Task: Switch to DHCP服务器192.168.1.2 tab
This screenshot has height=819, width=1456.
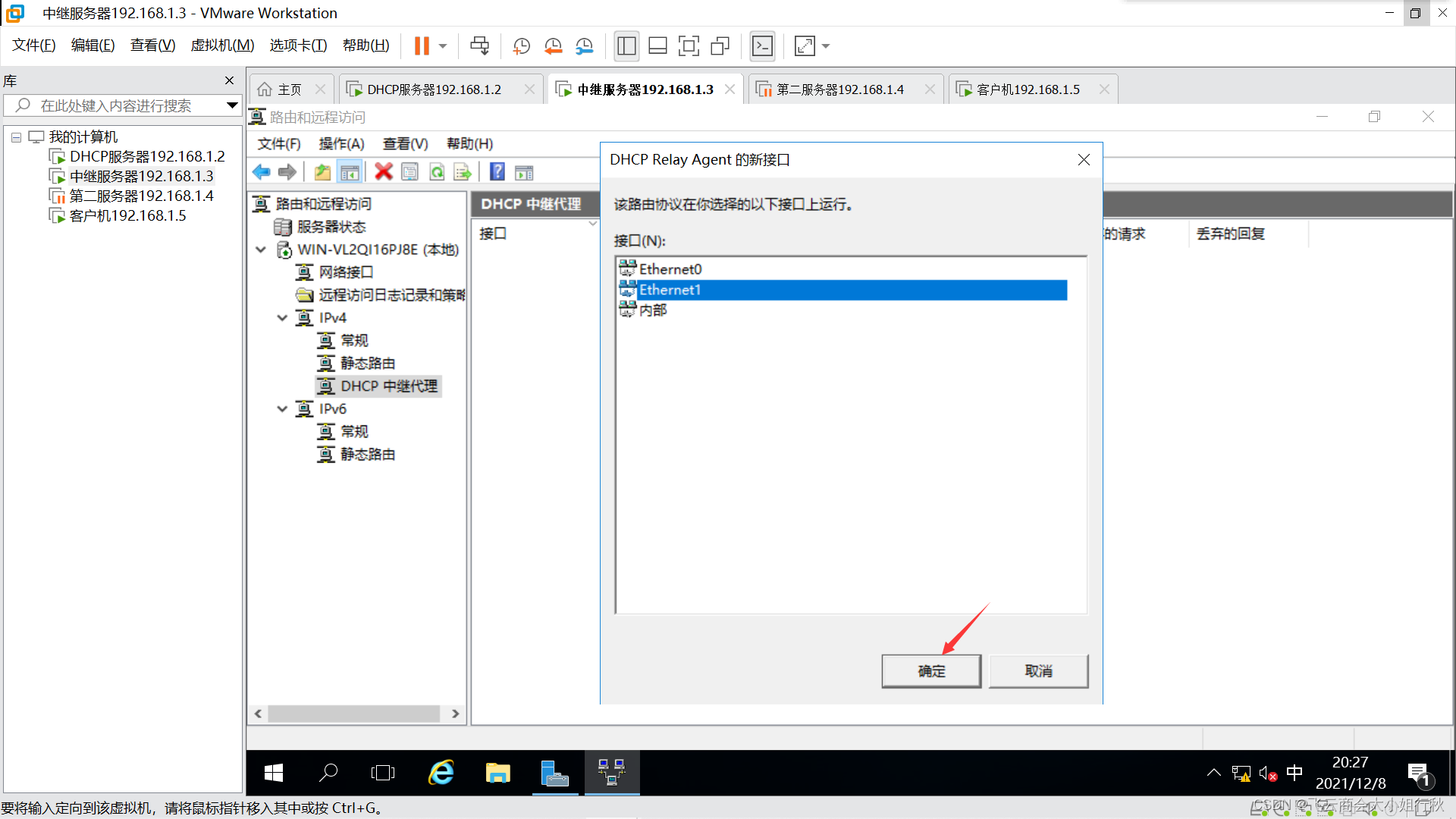Action: [434, 89]
